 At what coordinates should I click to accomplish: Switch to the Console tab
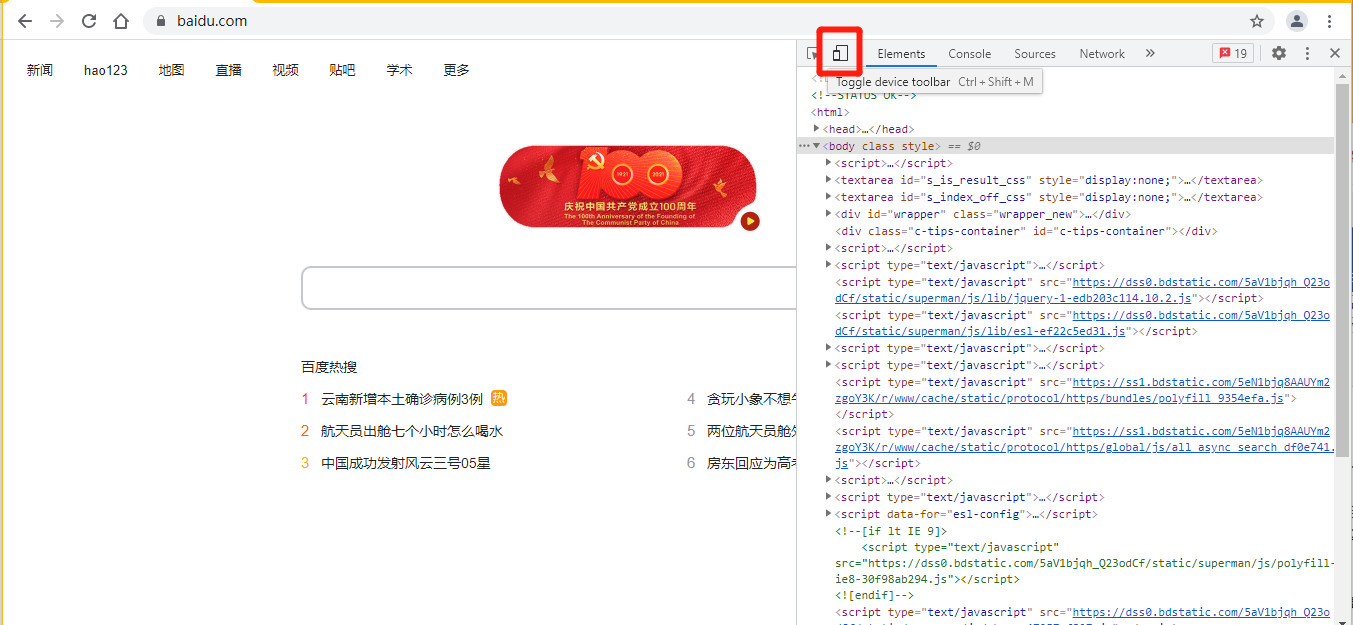[969, 54]
